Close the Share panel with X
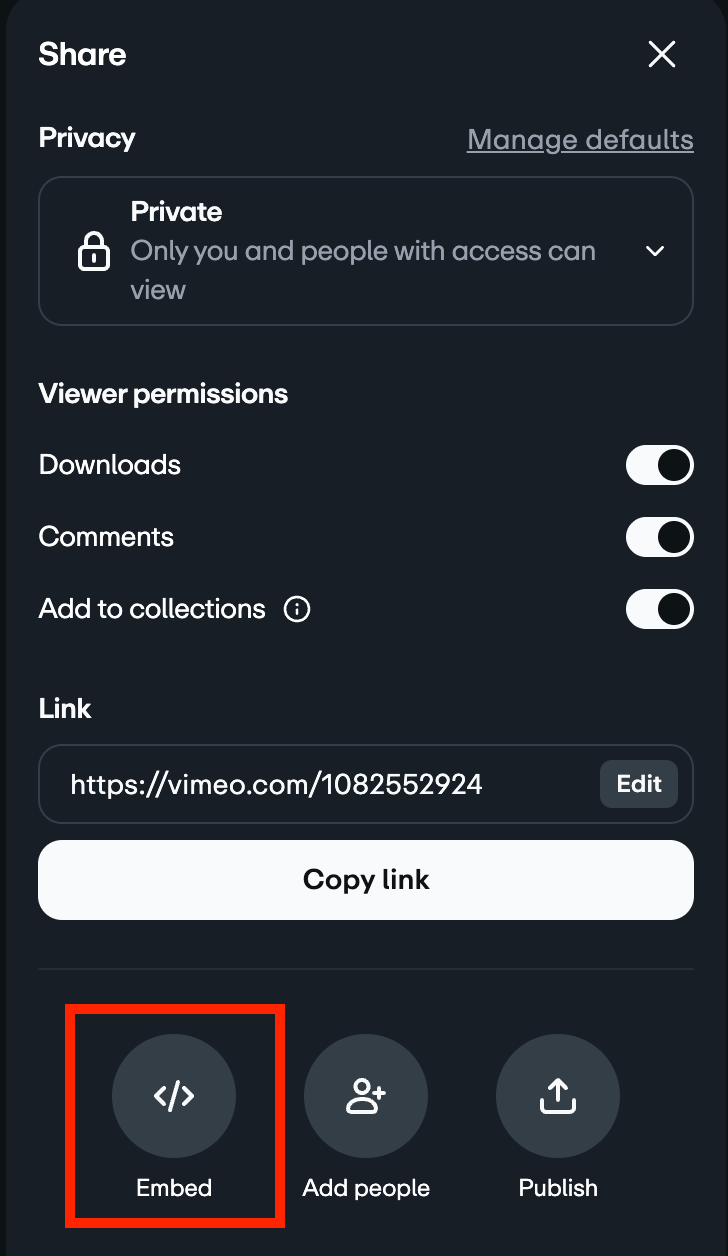This screenshot has width=728, height=1256. pos(662,54)
